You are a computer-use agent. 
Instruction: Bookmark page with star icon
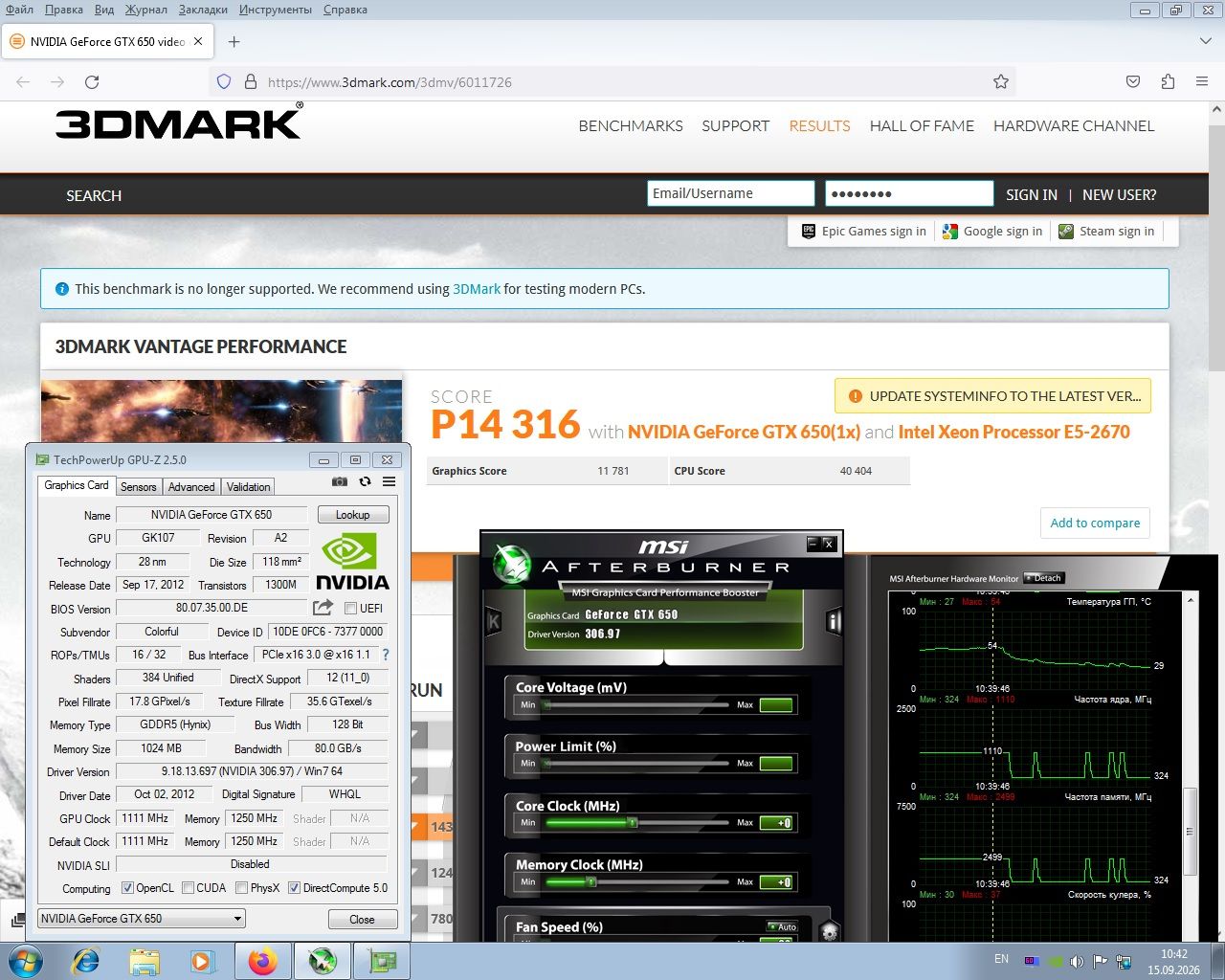coord(1001,82)
